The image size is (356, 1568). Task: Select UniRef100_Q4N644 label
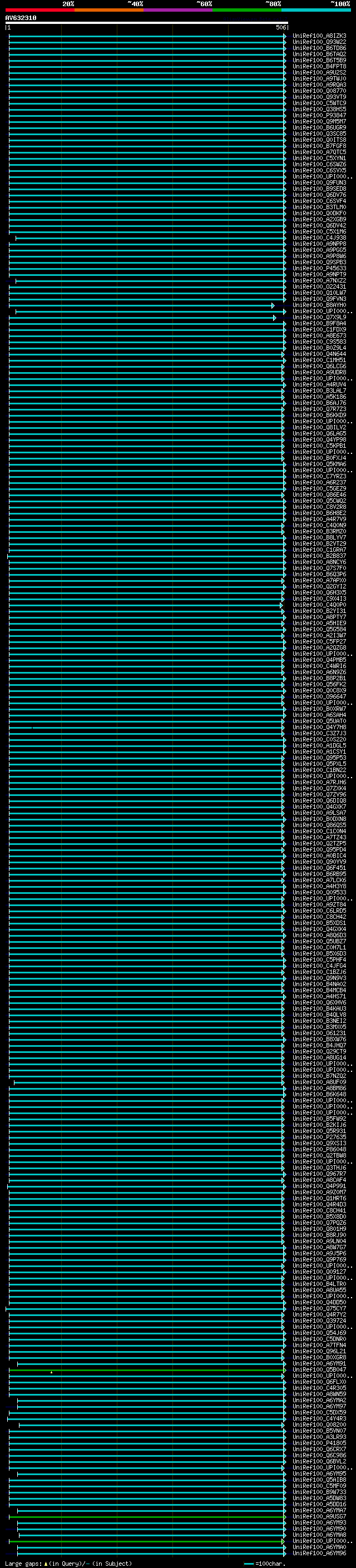[319, 354]
